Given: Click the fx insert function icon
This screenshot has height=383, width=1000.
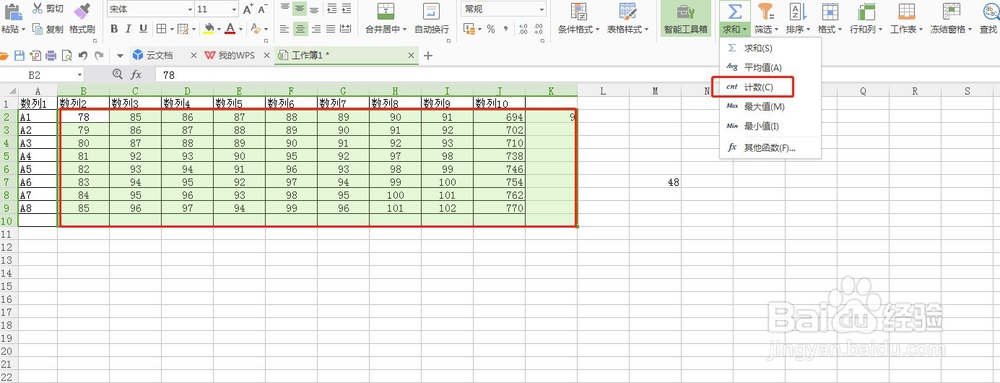Looking at the screenshot, I should 136,75.
